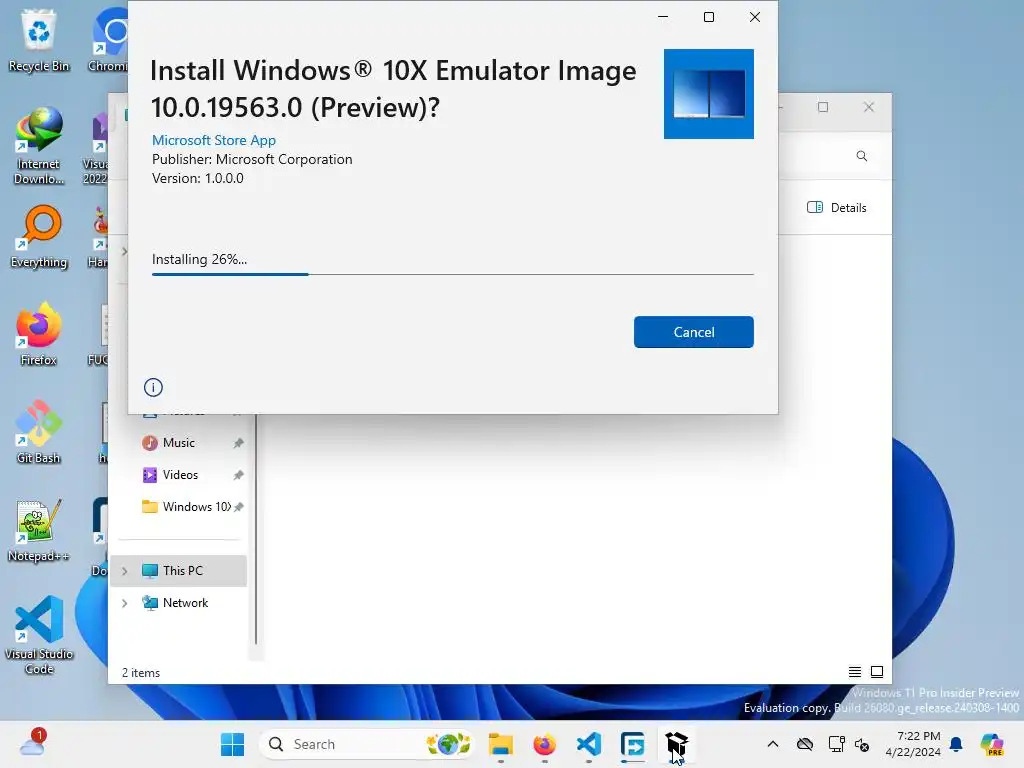Click the text "Publisher: Microsoft Corporation"
The height and width of the screenshot is (768, 1024).
252,159
